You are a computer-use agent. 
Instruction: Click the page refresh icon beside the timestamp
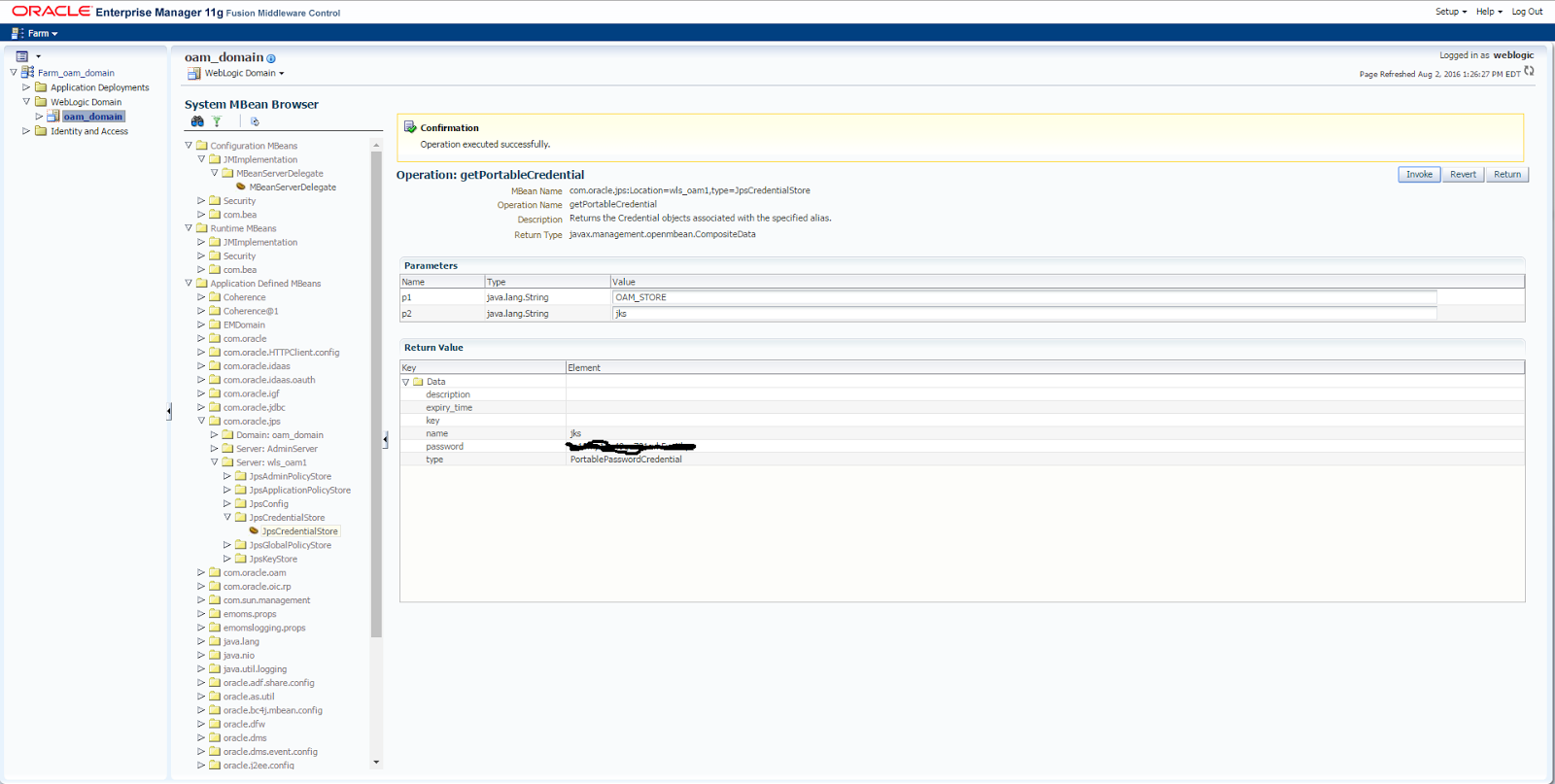click(x=1529, y=71)
